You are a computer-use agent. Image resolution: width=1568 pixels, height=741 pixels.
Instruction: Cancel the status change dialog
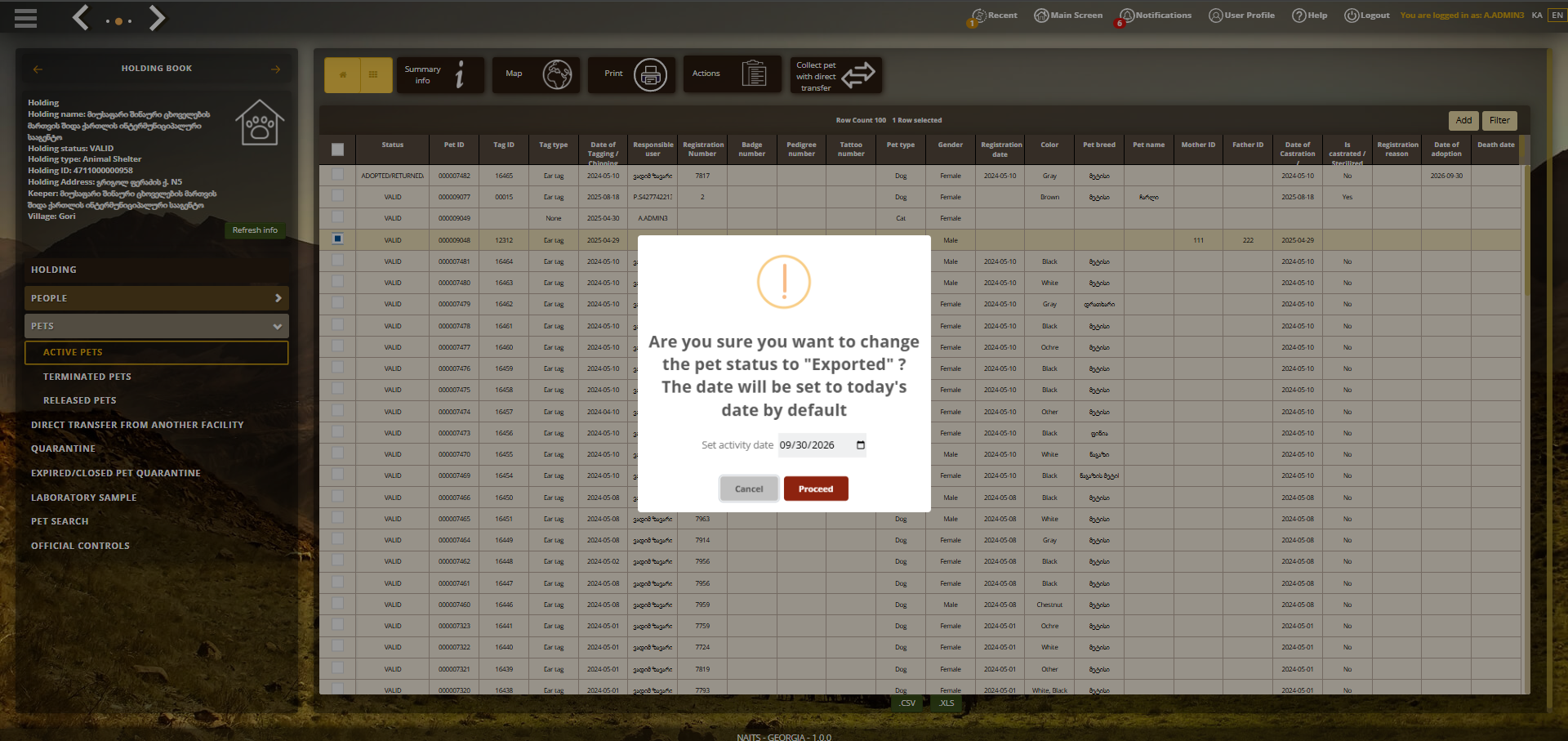coord(749,489)
